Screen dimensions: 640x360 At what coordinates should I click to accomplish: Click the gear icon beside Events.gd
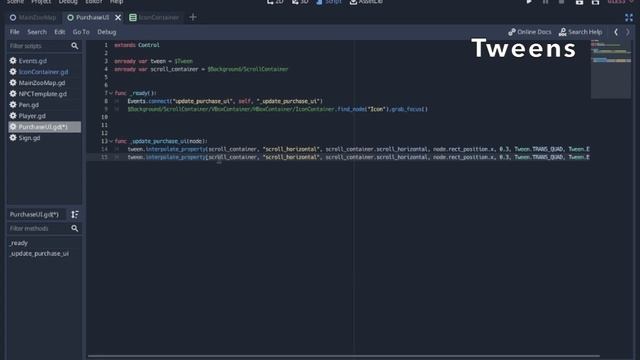[x=13, y=61]
